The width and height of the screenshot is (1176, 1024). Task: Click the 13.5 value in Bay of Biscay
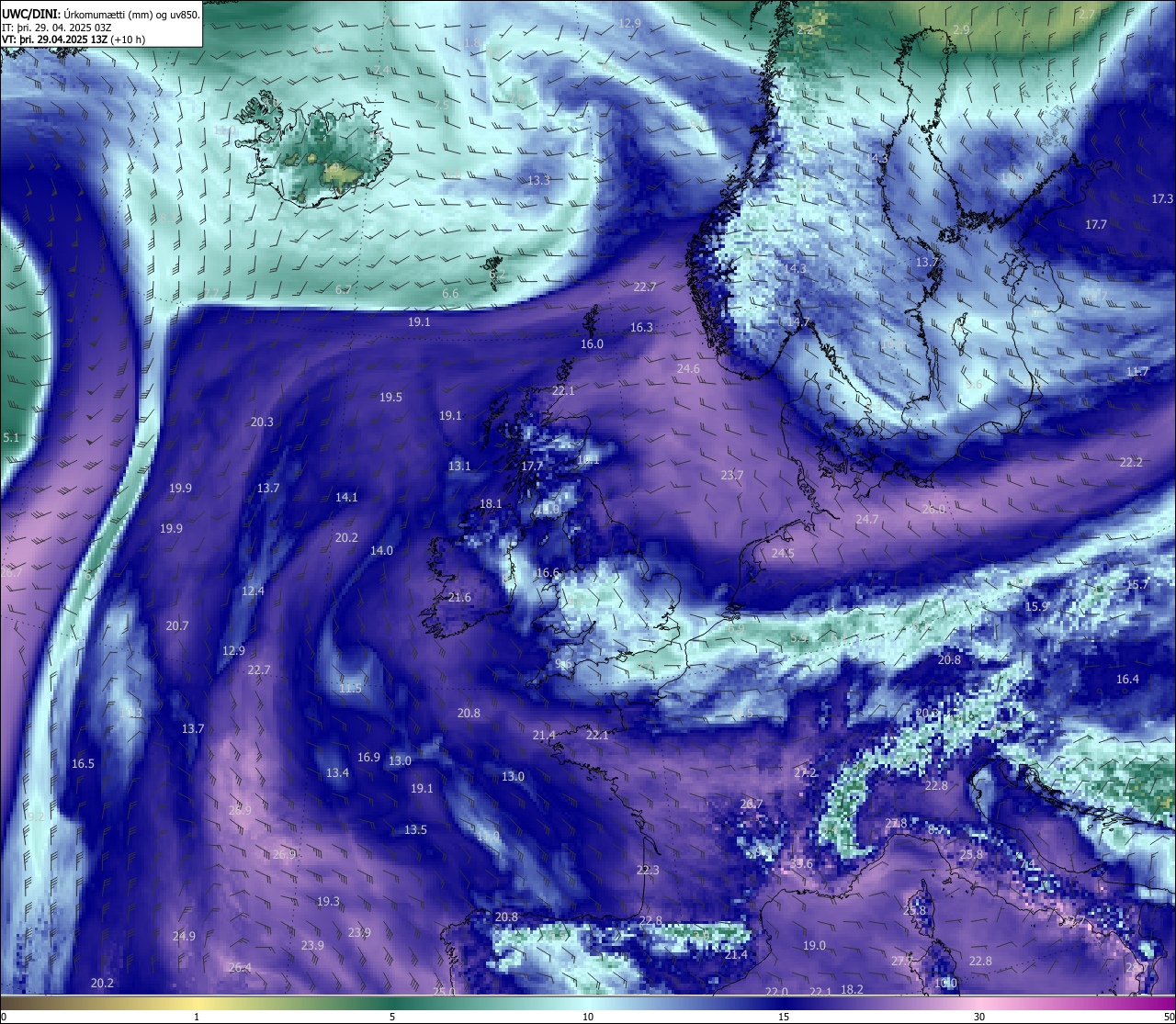point(415,830)
